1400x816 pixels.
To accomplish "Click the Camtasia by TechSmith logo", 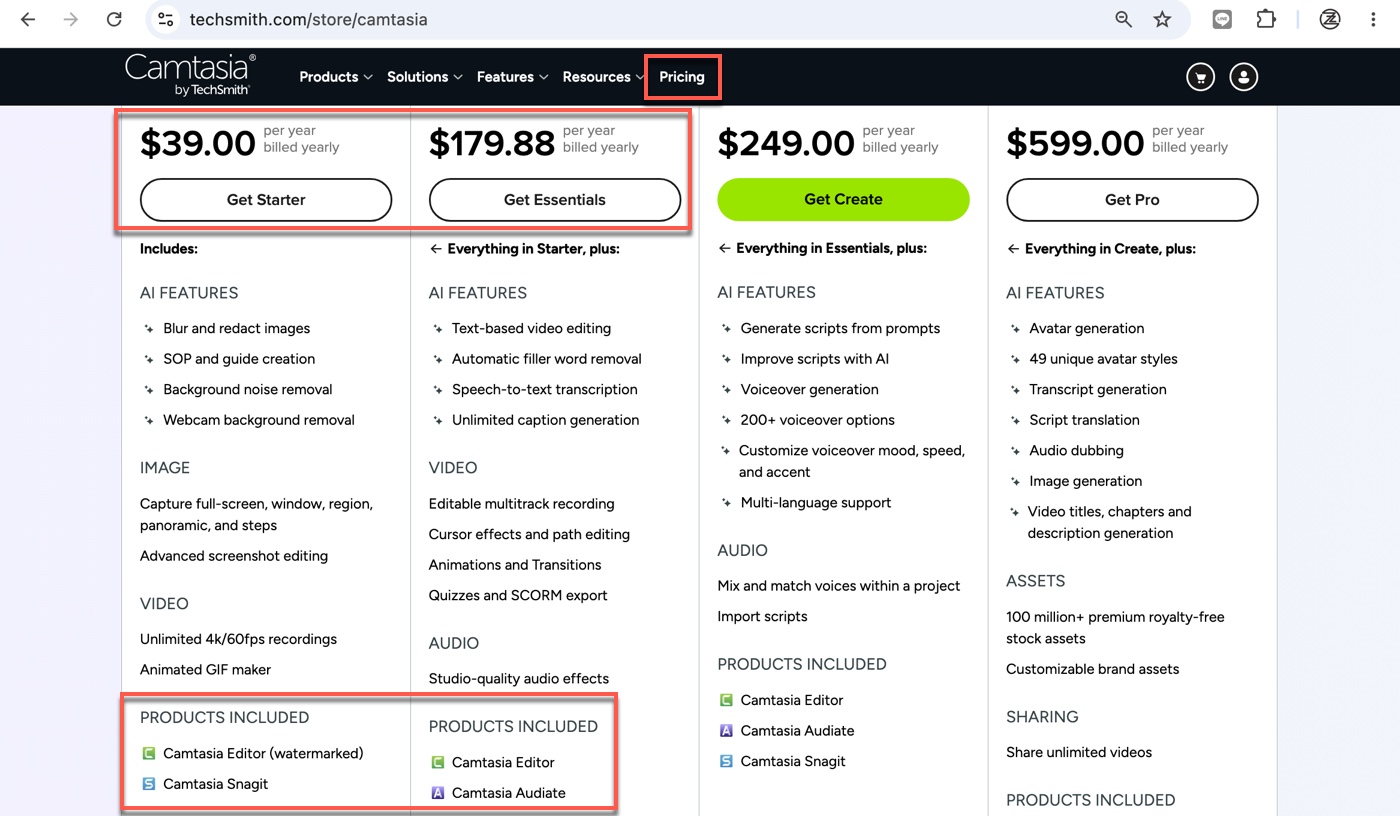I will pyautogui.click(x=190, y=75).
